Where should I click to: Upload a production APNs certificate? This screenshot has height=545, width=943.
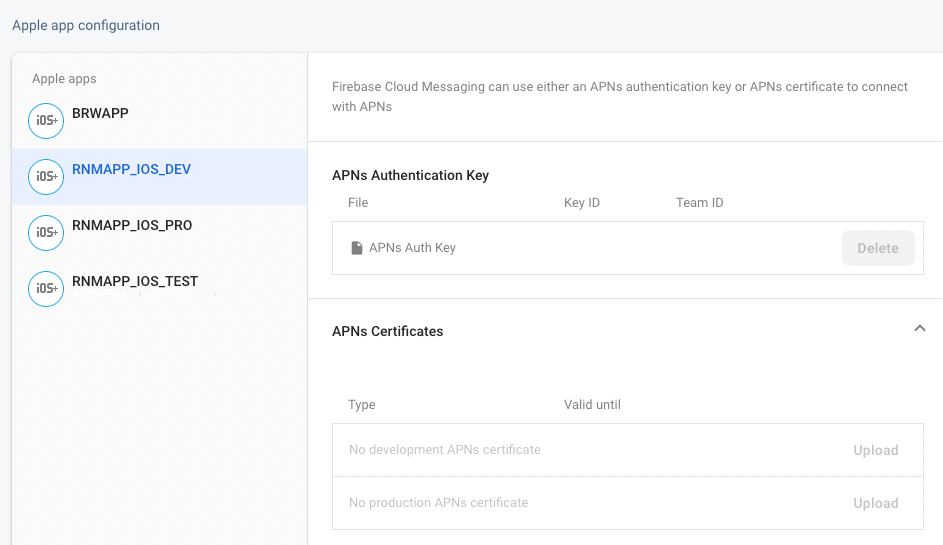point(875,503)
